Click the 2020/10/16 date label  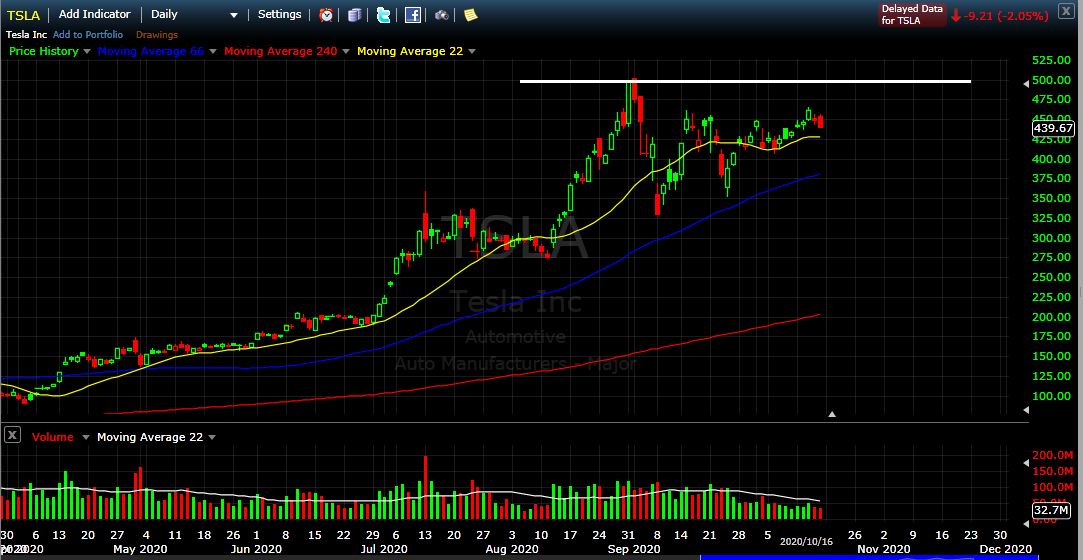click(x=806, y=542)
